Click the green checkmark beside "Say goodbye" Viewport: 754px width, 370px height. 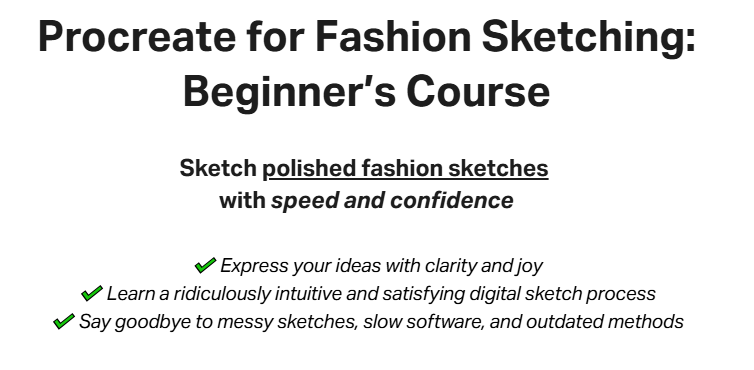64,321
